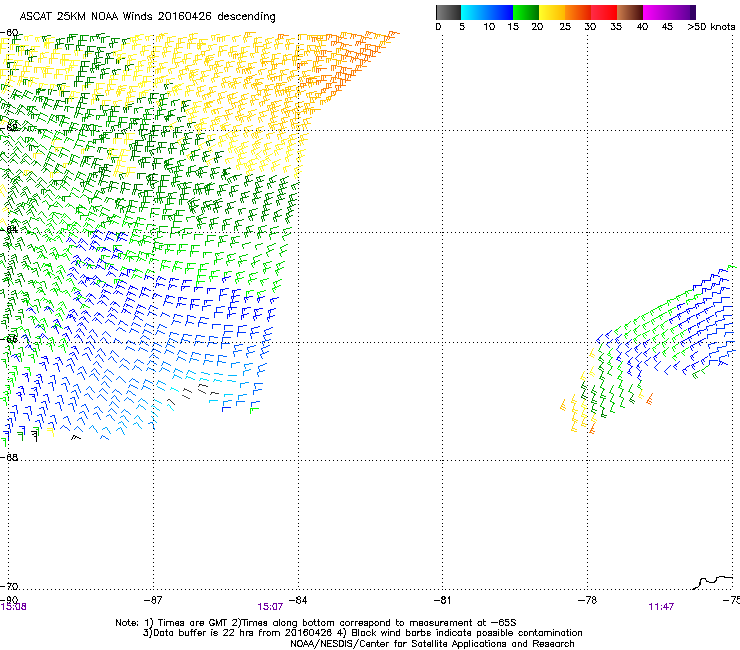Click the NOAA/NESDIS Center for Satellite Applications credit
Viewport: 740px width, 650px height.
[x=432, y=644]
